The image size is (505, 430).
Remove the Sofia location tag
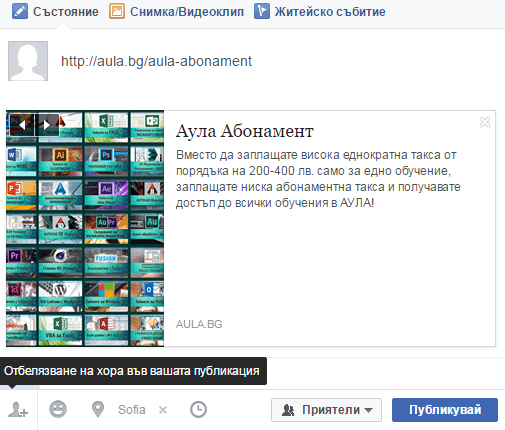tap(163, 410)
